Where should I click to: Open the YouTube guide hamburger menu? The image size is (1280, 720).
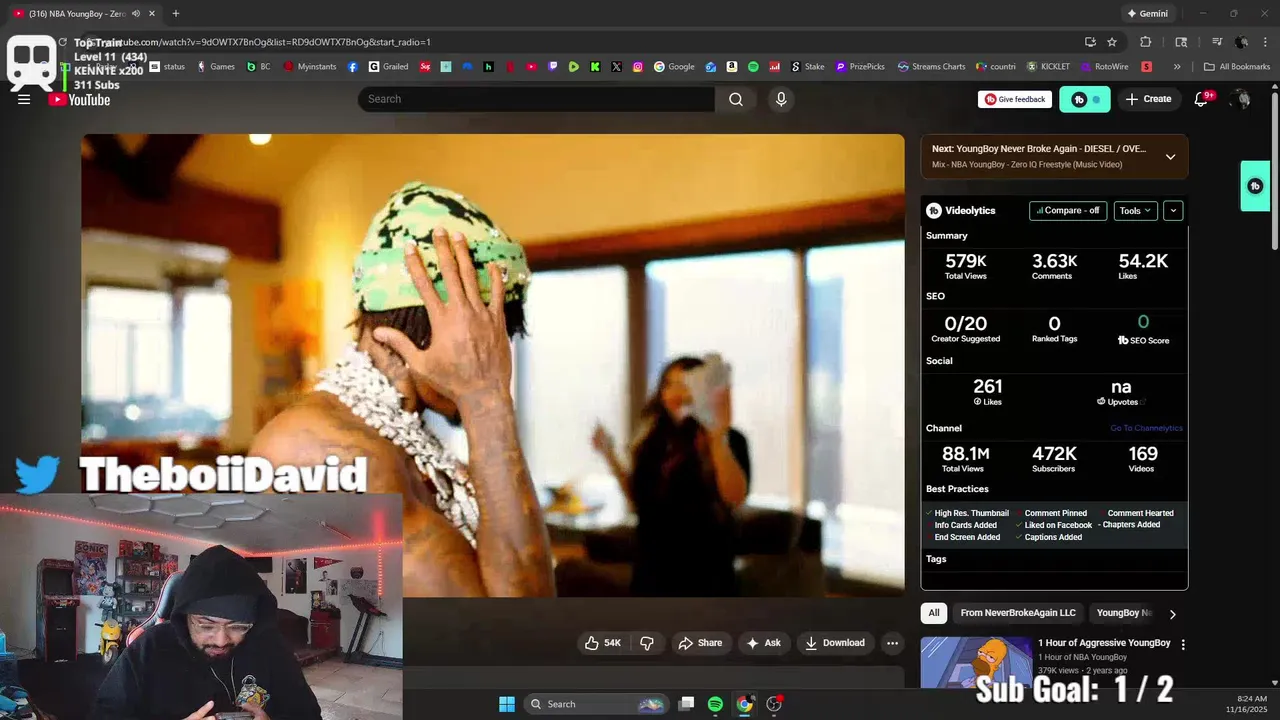[x=24, y=99]
